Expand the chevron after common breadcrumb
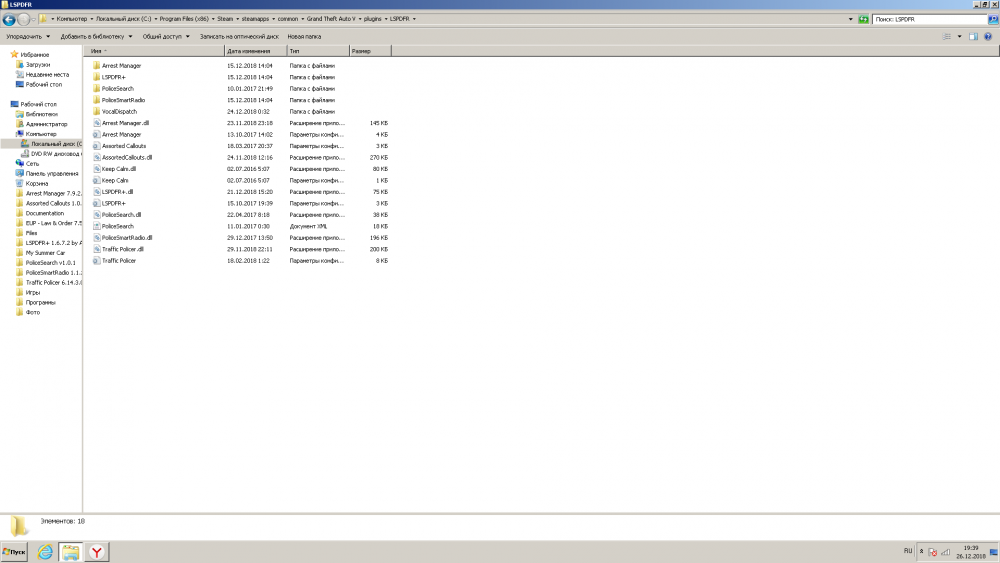Viewport: 1000px width, 563px height. pyautogui.click(x=302, y=19)
